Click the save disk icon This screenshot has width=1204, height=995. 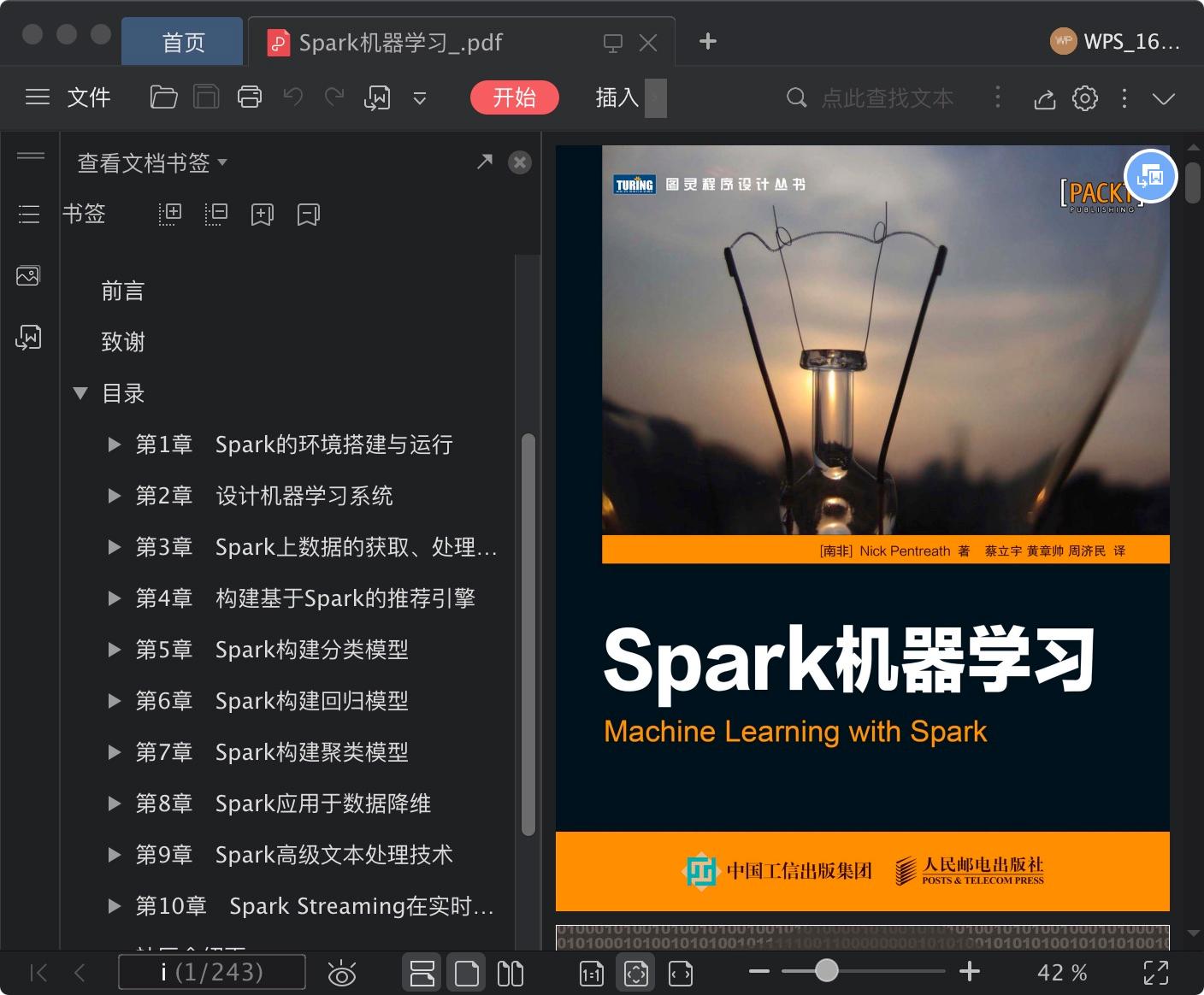click(x=206, y=97)
